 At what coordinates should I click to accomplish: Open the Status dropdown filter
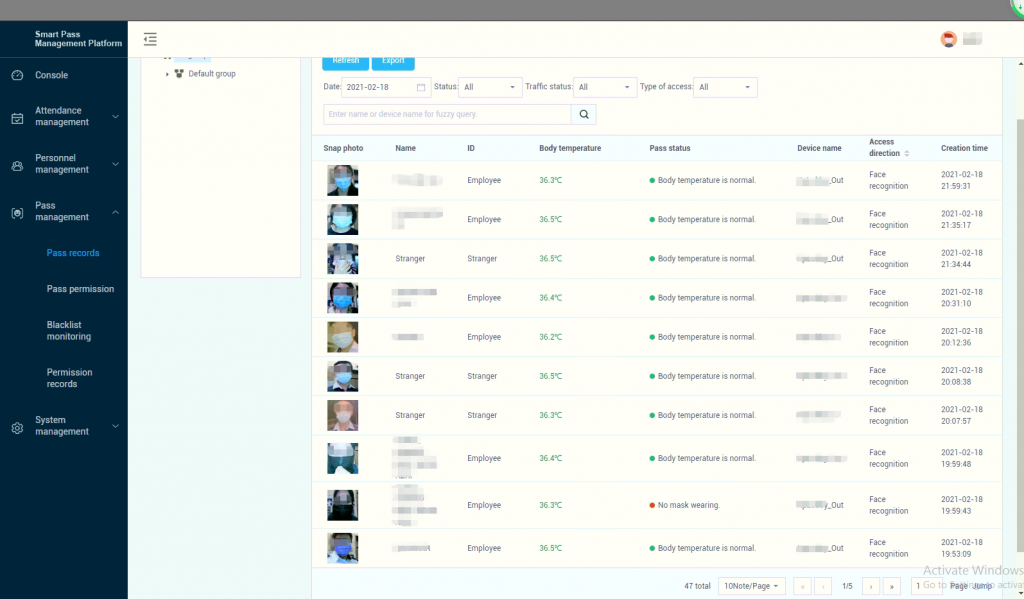coord(491,88)
